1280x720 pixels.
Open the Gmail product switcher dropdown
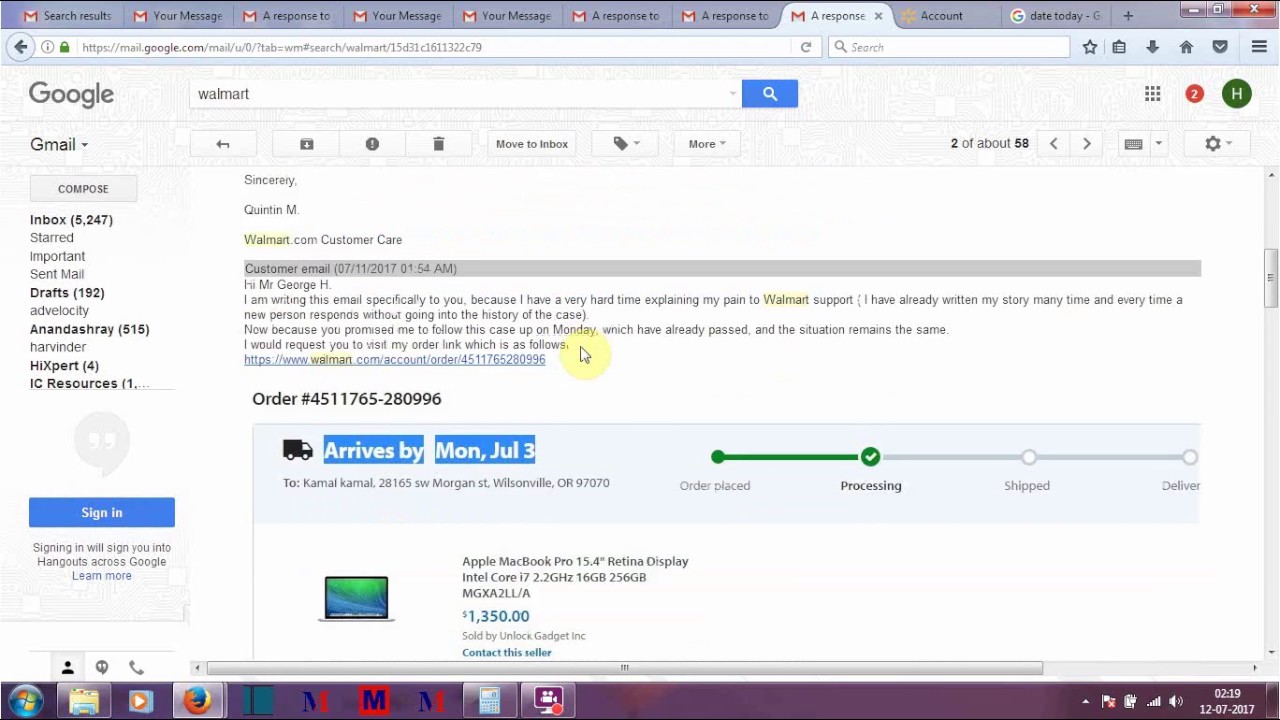coord(59,144)
